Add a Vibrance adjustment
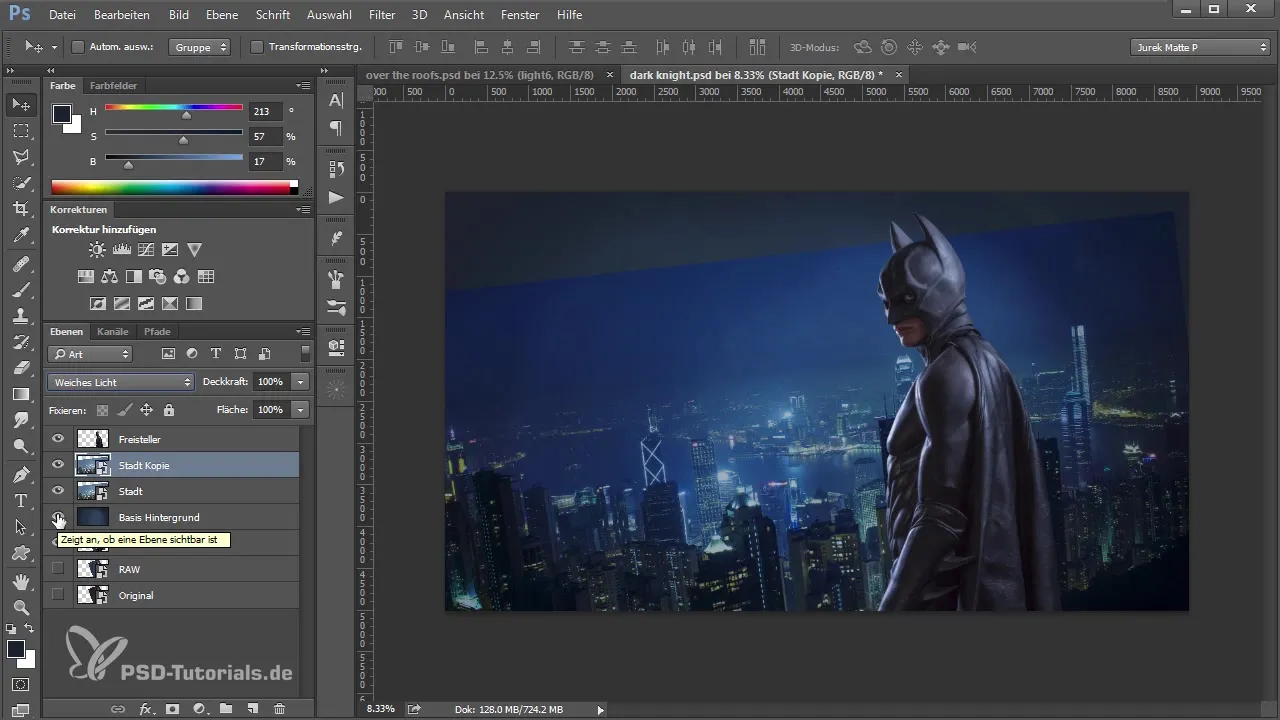This screenshot has width=1280, height=720. click(x=195, y=250)
